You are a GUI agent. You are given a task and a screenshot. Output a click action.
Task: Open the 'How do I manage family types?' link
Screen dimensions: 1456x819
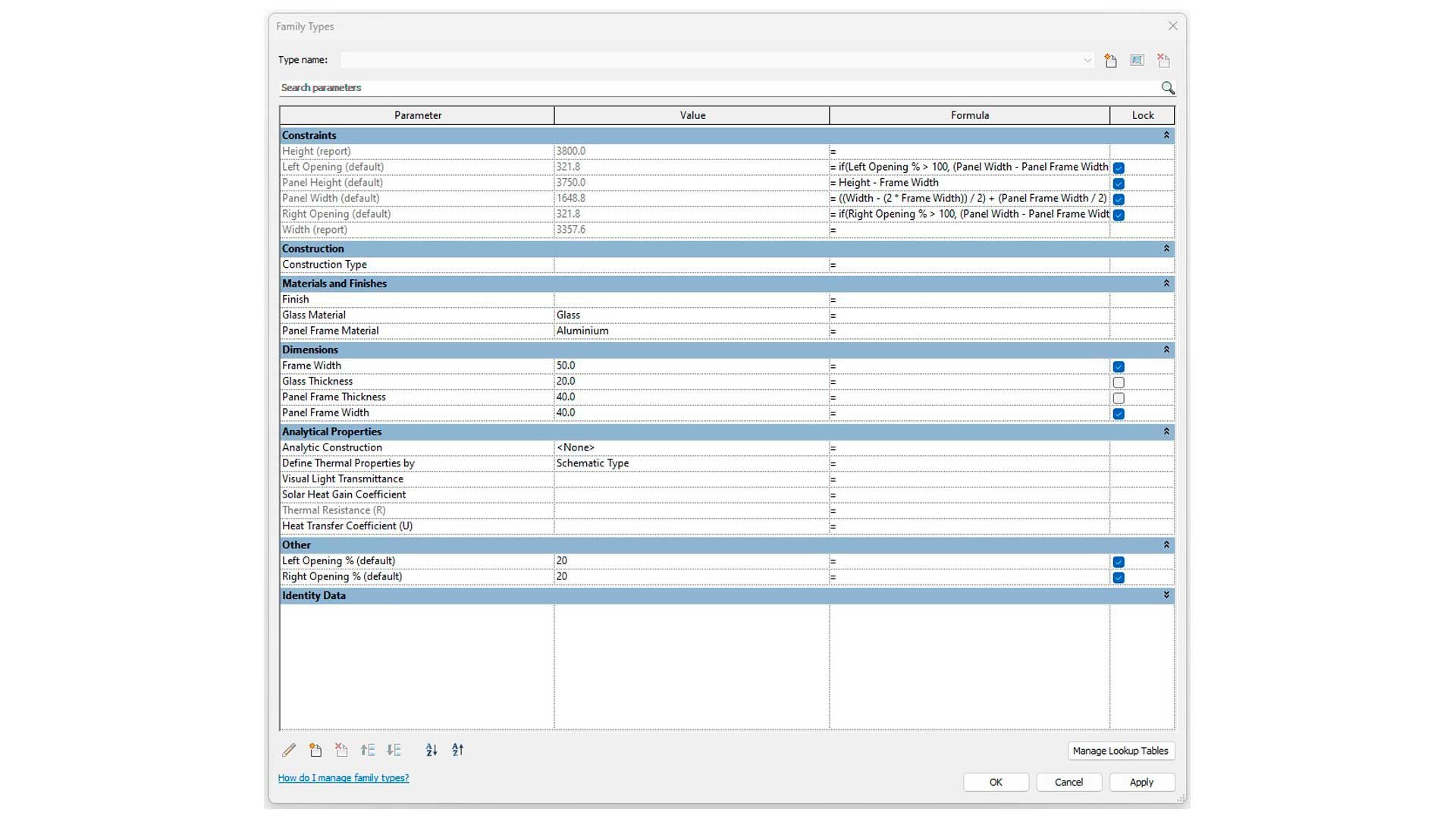point(344,778)
